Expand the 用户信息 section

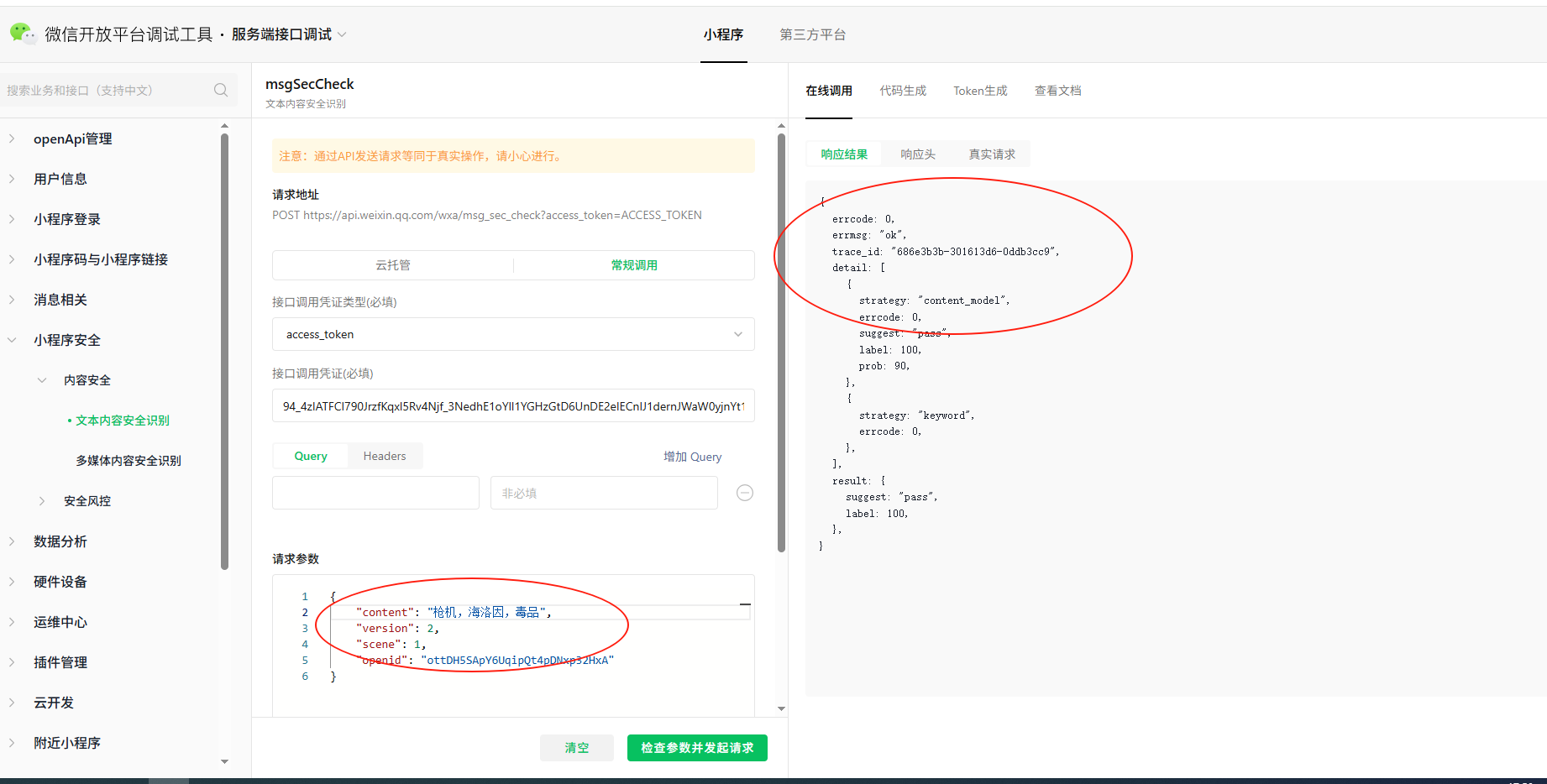tap(12, 179)
